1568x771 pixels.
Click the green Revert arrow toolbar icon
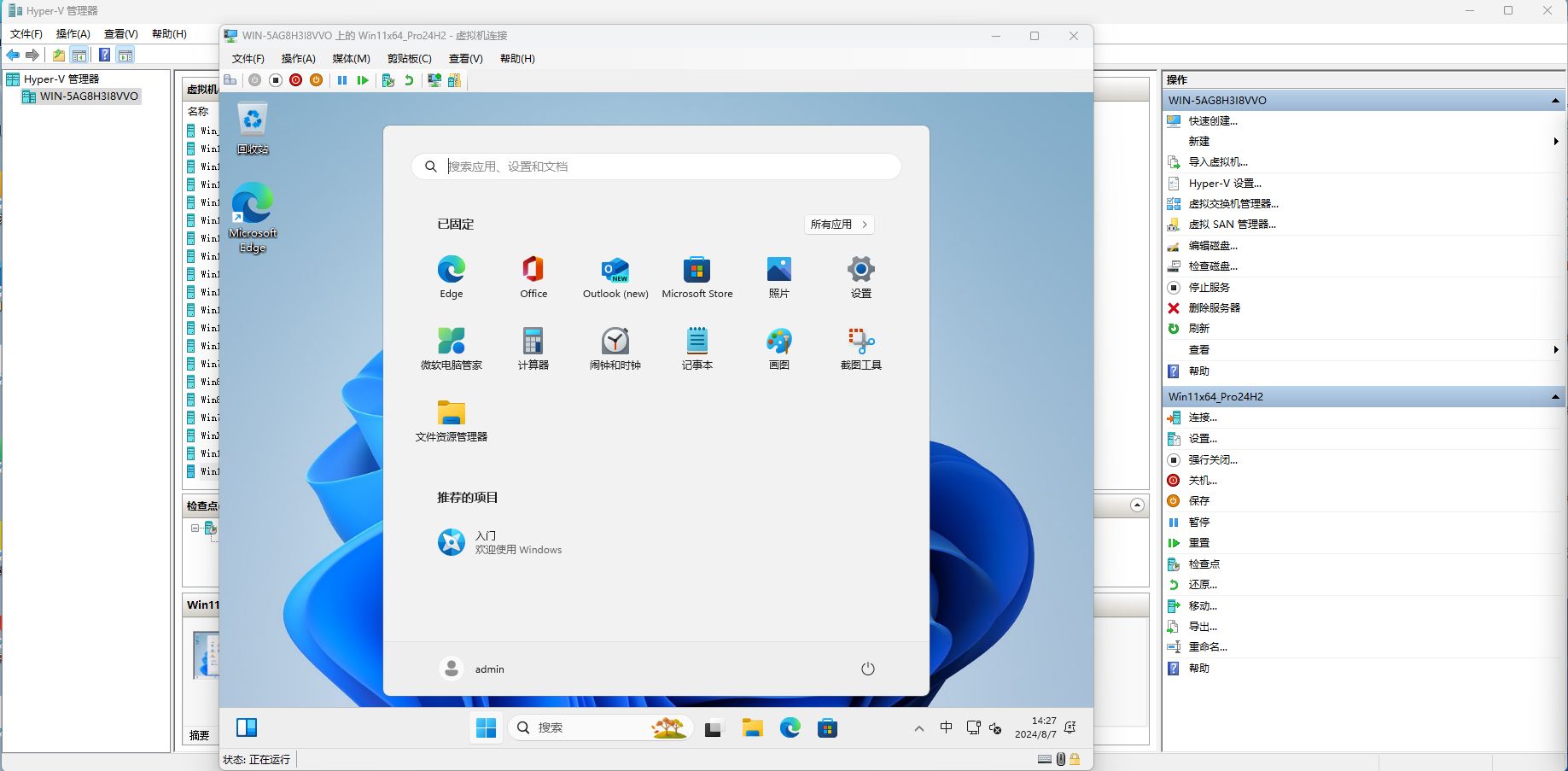[409, 80]
